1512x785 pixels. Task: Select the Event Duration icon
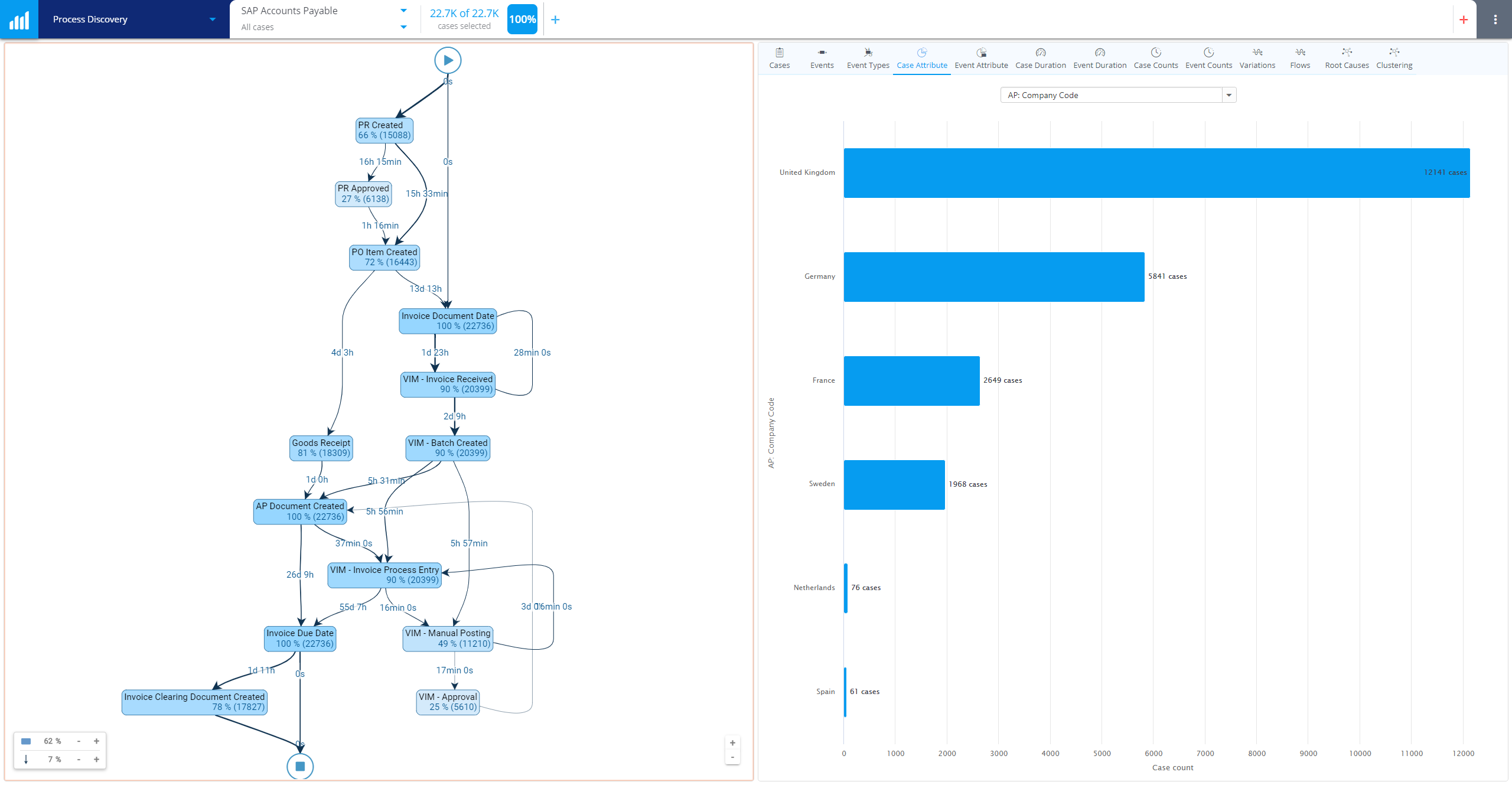1099,57
